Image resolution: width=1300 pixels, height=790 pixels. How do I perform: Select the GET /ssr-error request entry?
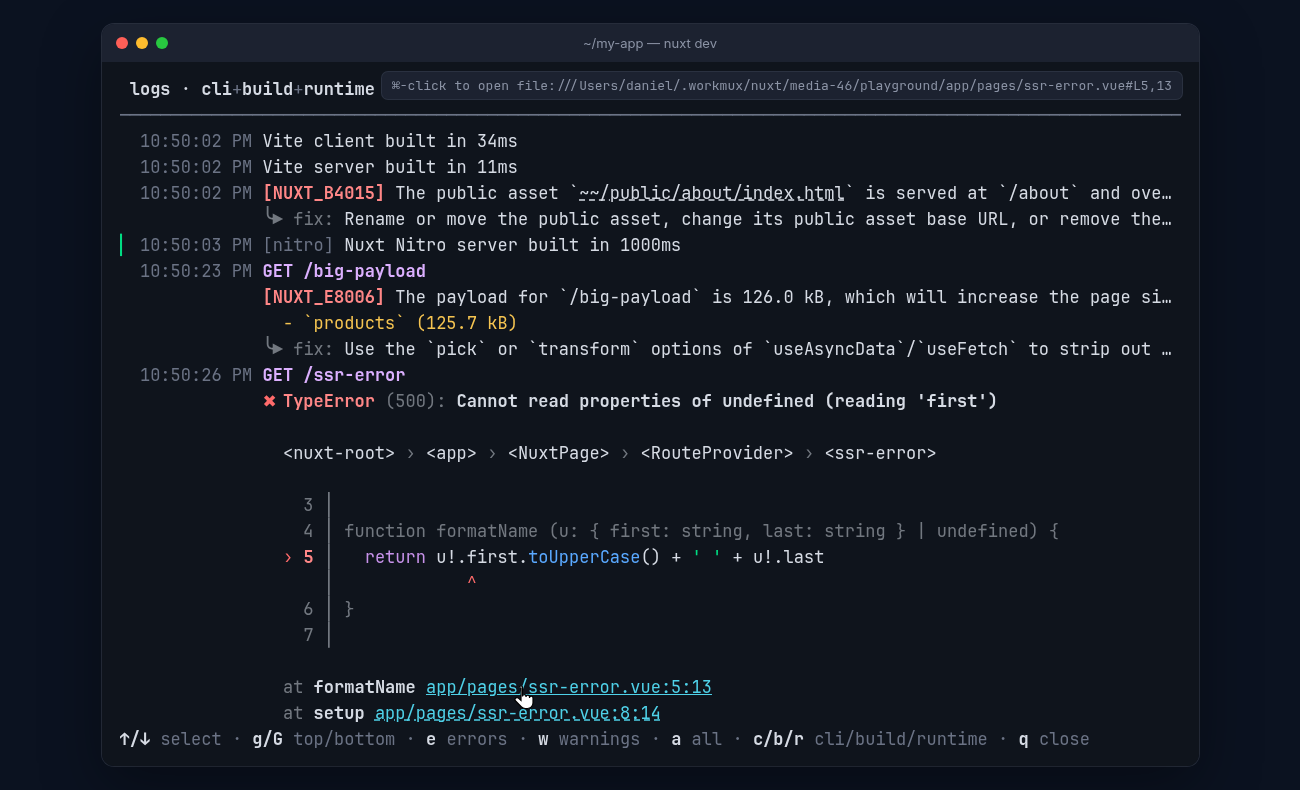[x=334, y=375]
